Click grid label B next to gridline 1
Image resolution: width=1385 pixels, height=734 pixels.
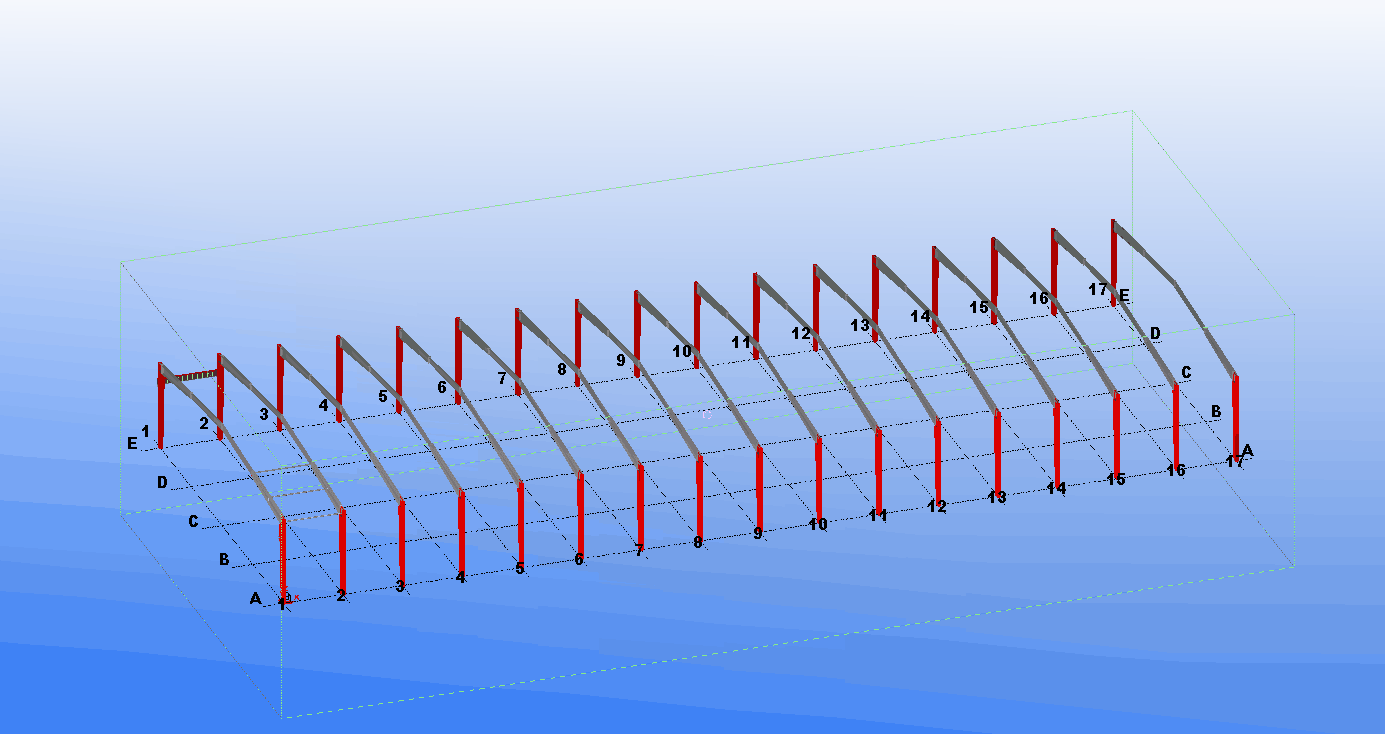pos(224,559)
